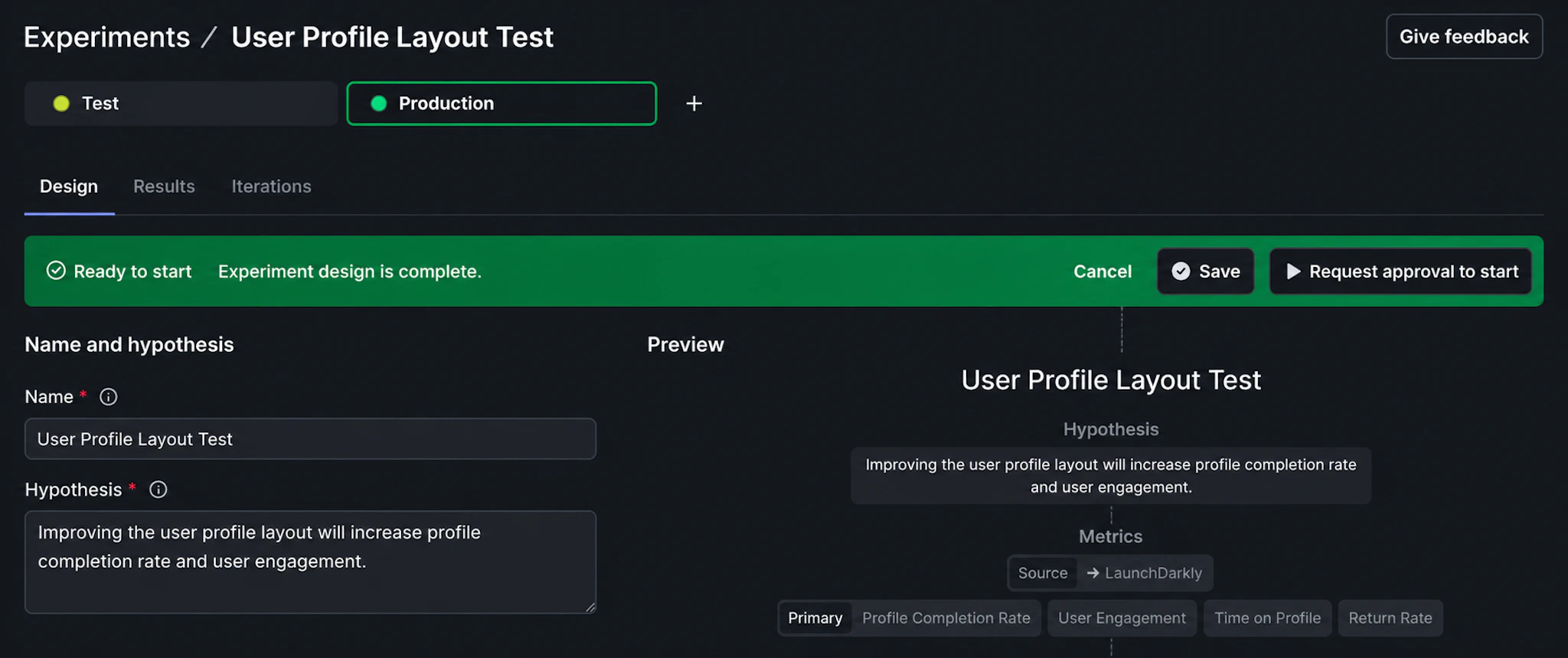Image resolution: width=1568 pixels, height=658 pixels.
Task: Click the Source LaunchDarkly chip
Action: 1110,573
